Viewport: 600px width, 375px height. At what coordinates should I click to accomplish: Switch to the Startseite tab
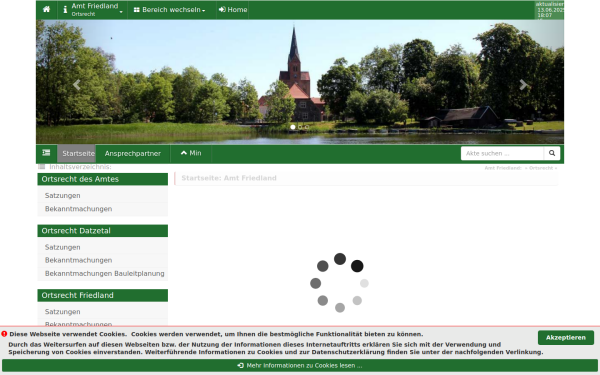pyautogui.click(x=76, y=153)
